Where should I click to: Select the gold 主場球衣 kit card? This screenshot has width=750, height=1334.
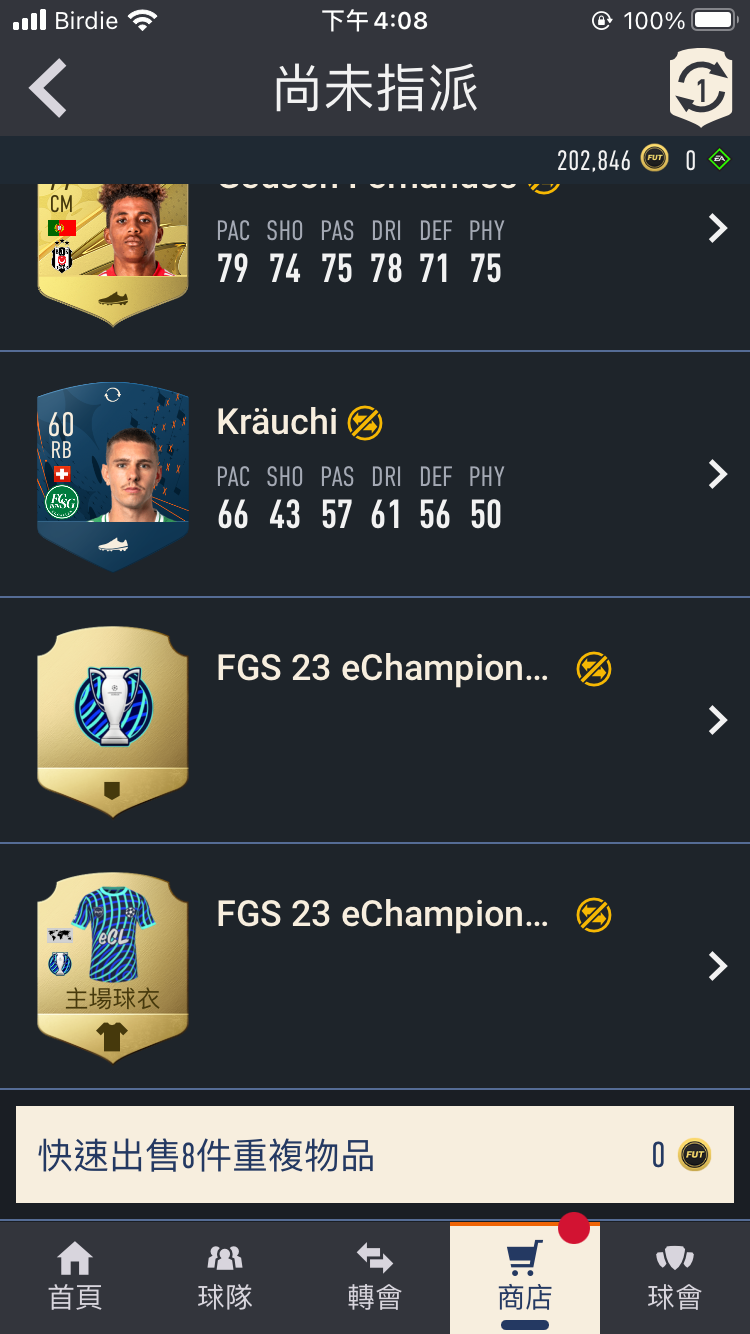(113, 968)
